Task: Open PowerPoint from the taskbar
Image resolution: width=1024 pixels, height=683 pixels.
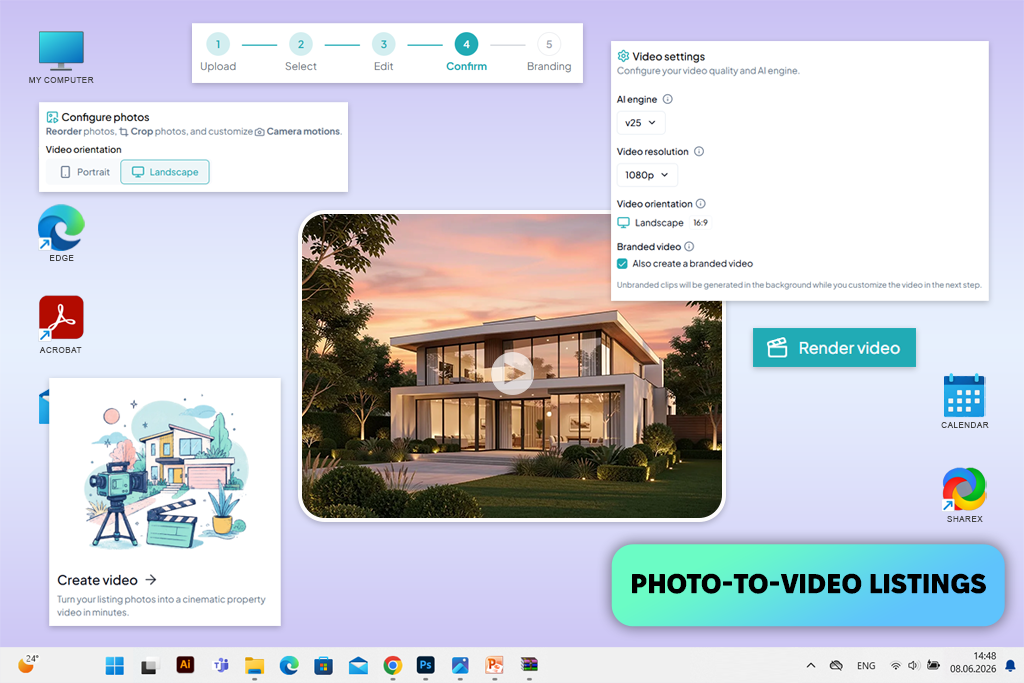Action: click(x=494, y=665)
